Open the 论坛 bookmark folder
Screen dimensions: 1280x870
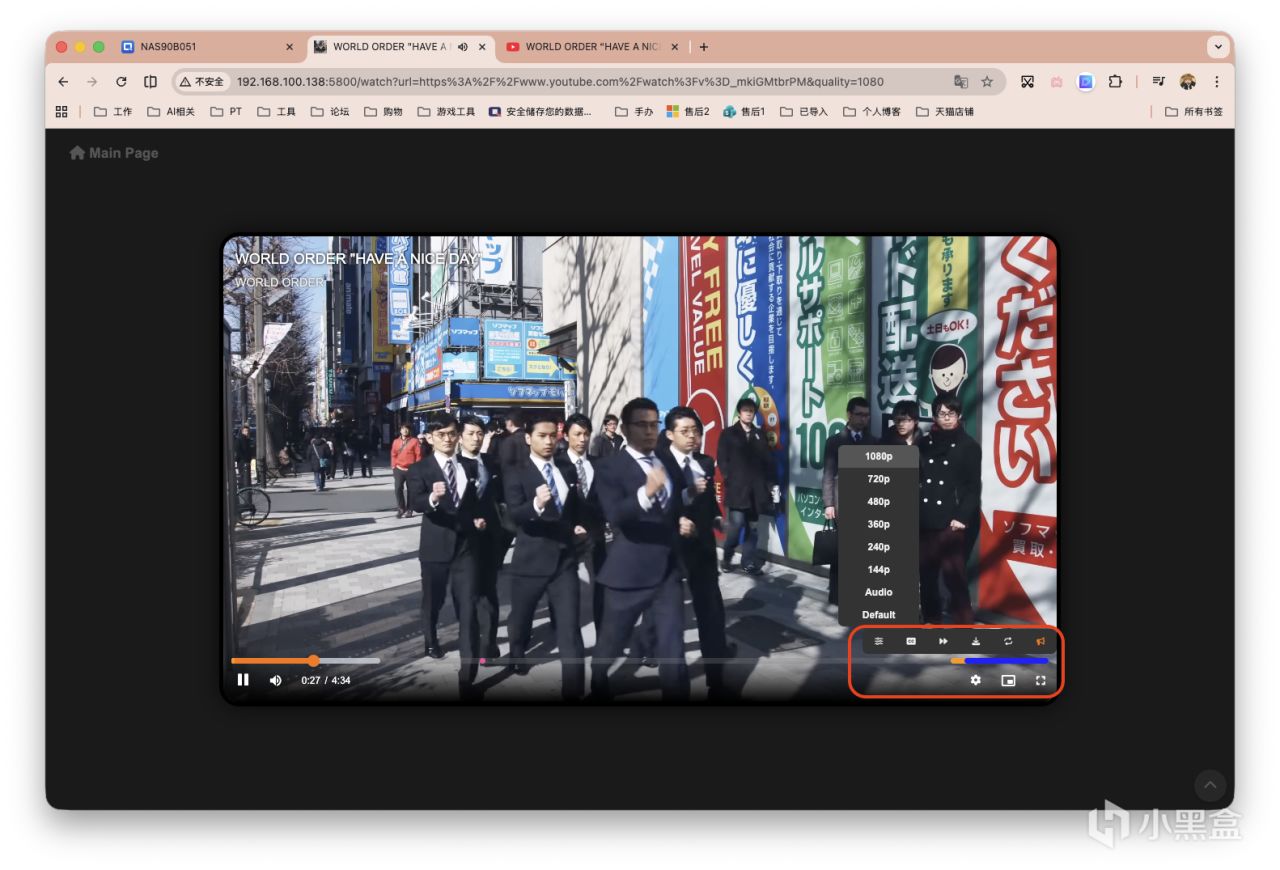pos(330,112)
